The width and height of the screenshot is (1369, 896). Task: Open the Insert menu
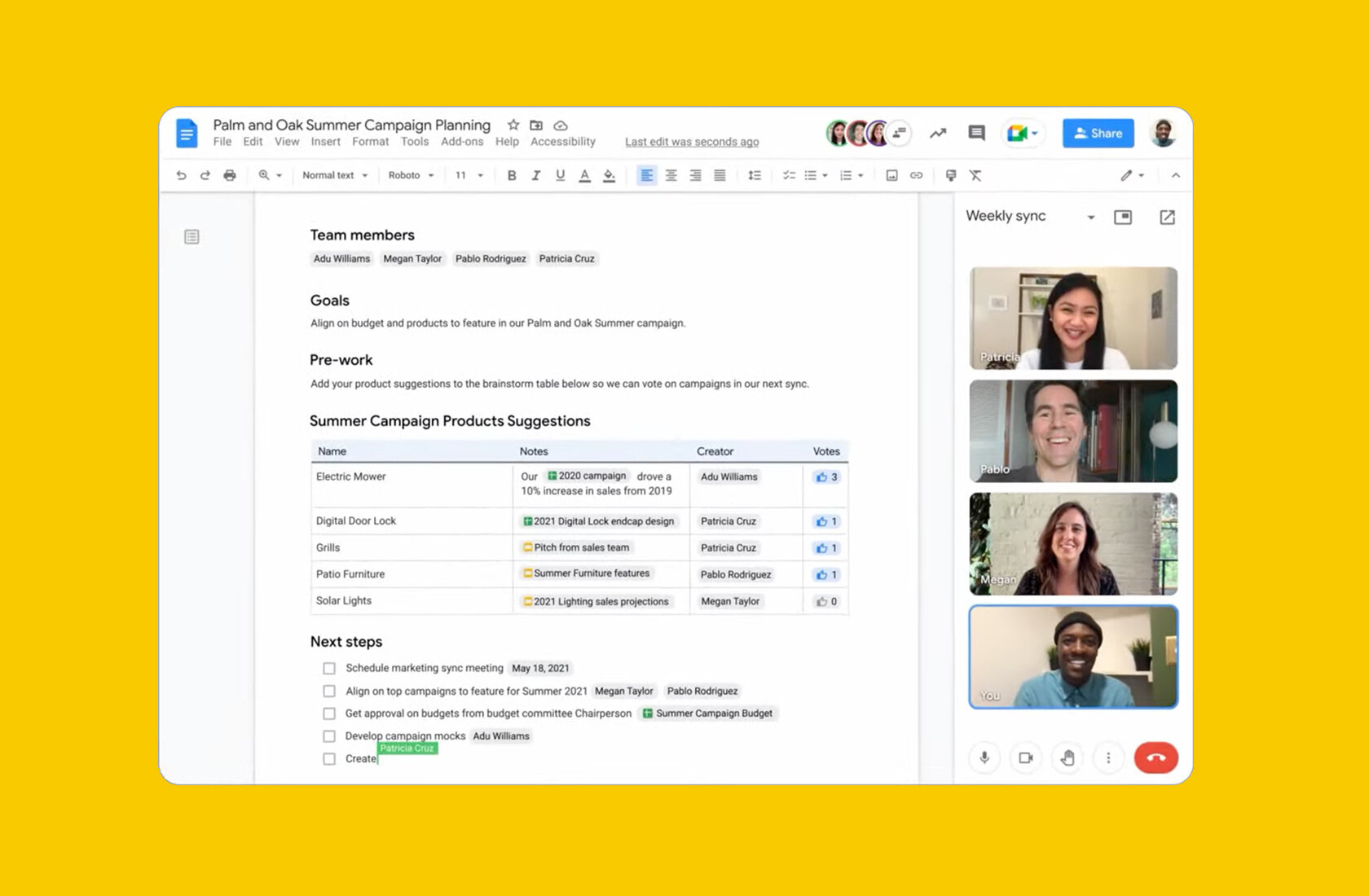326,142
